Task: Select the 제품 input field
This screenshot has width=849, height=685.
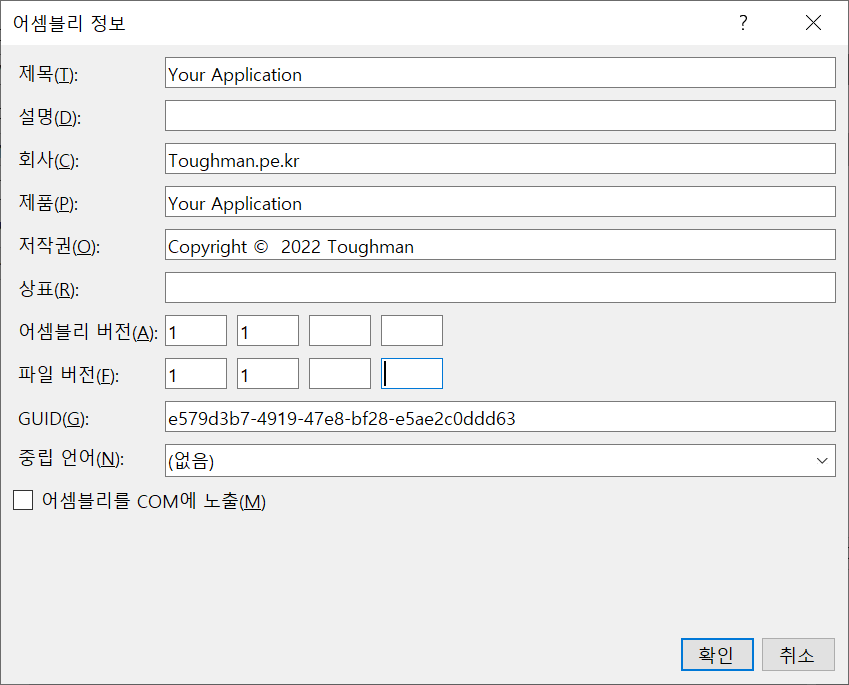Action: [500, 203]
